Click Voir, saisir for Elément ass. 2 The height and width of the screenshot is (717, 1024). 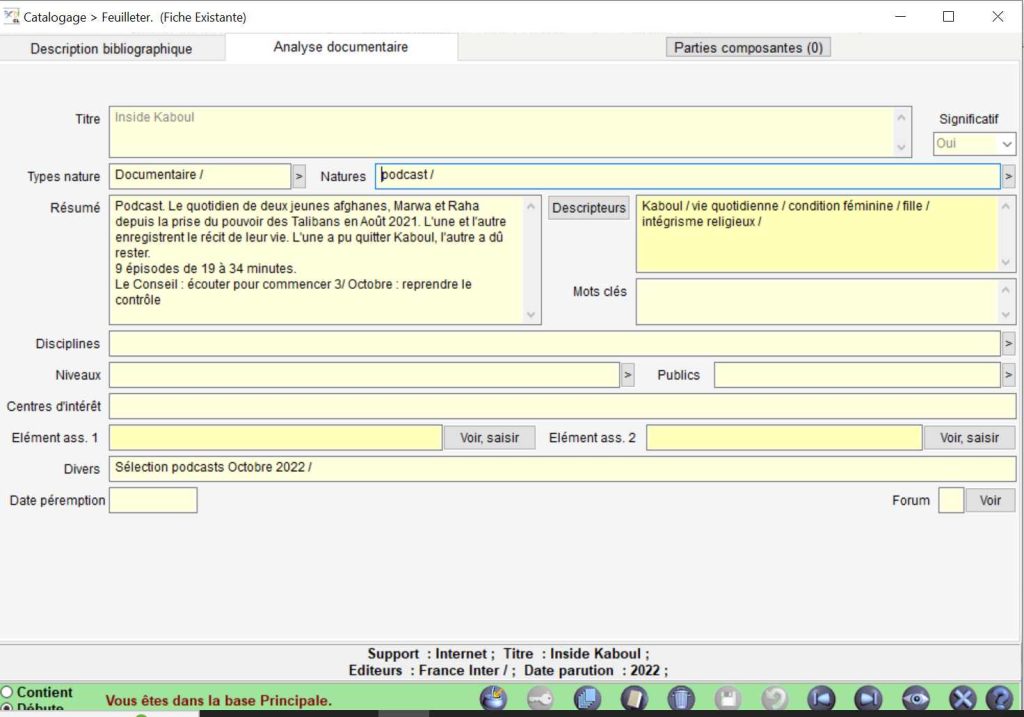[970, 438]
